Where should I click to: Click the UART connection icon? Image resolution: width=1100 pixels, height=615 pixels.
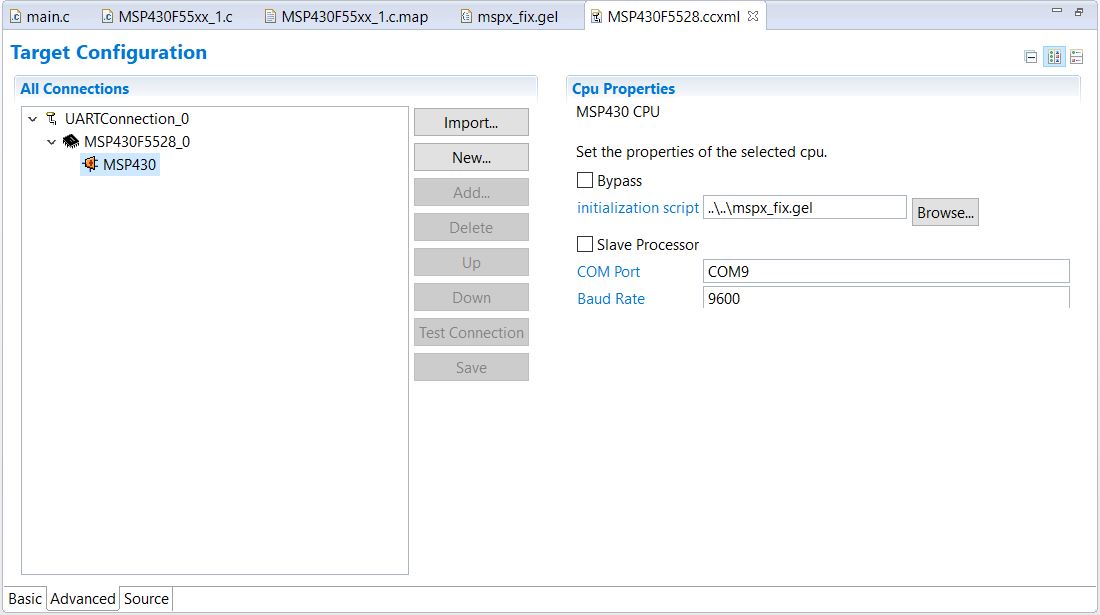(52, 119)
